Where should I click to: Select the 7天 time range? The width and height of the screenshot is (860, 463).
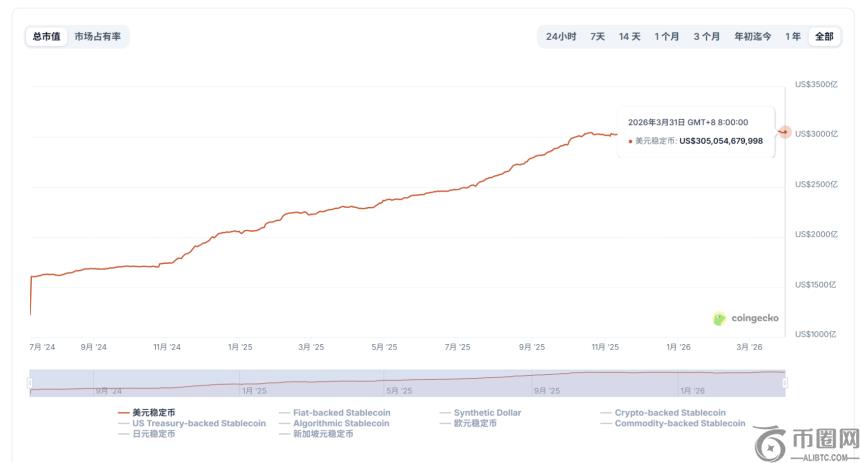coord(597,36)
